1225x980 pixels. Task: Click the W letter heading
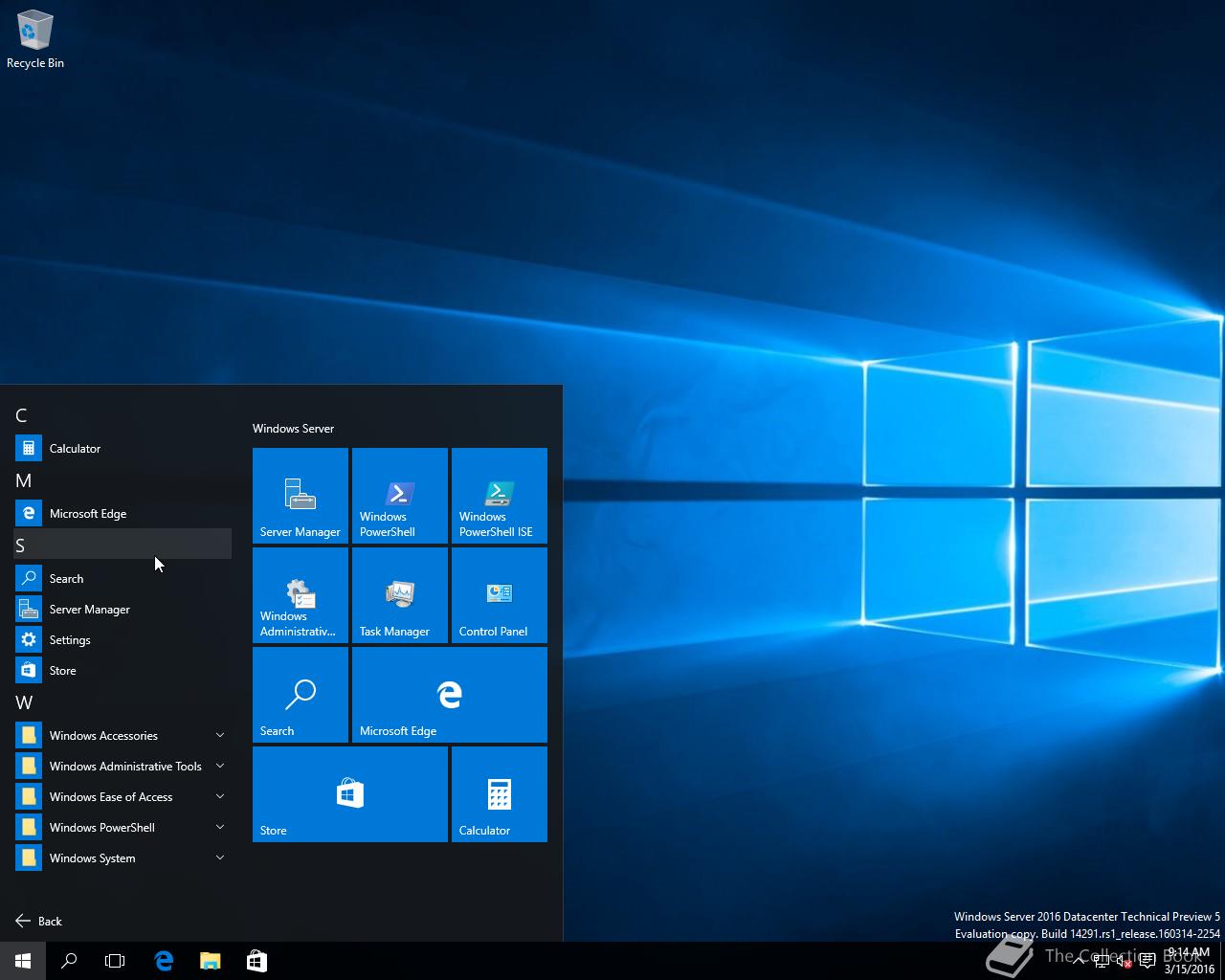point(122,702)
